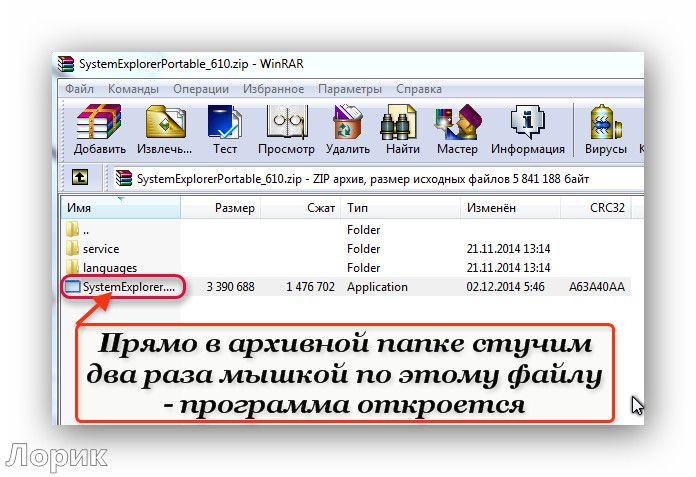Run the Тест (Test) archive tool

click(225, 122)
